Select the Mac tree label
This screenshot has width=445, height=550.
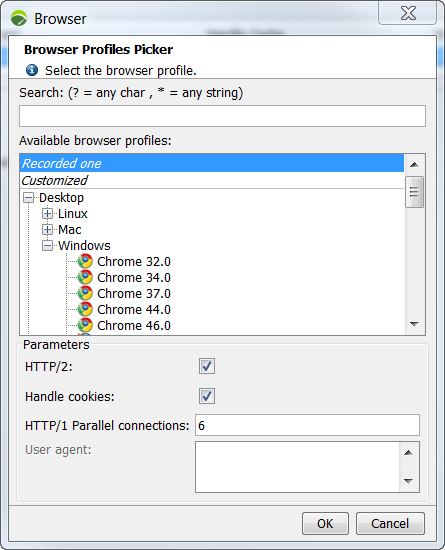[69, 229]
